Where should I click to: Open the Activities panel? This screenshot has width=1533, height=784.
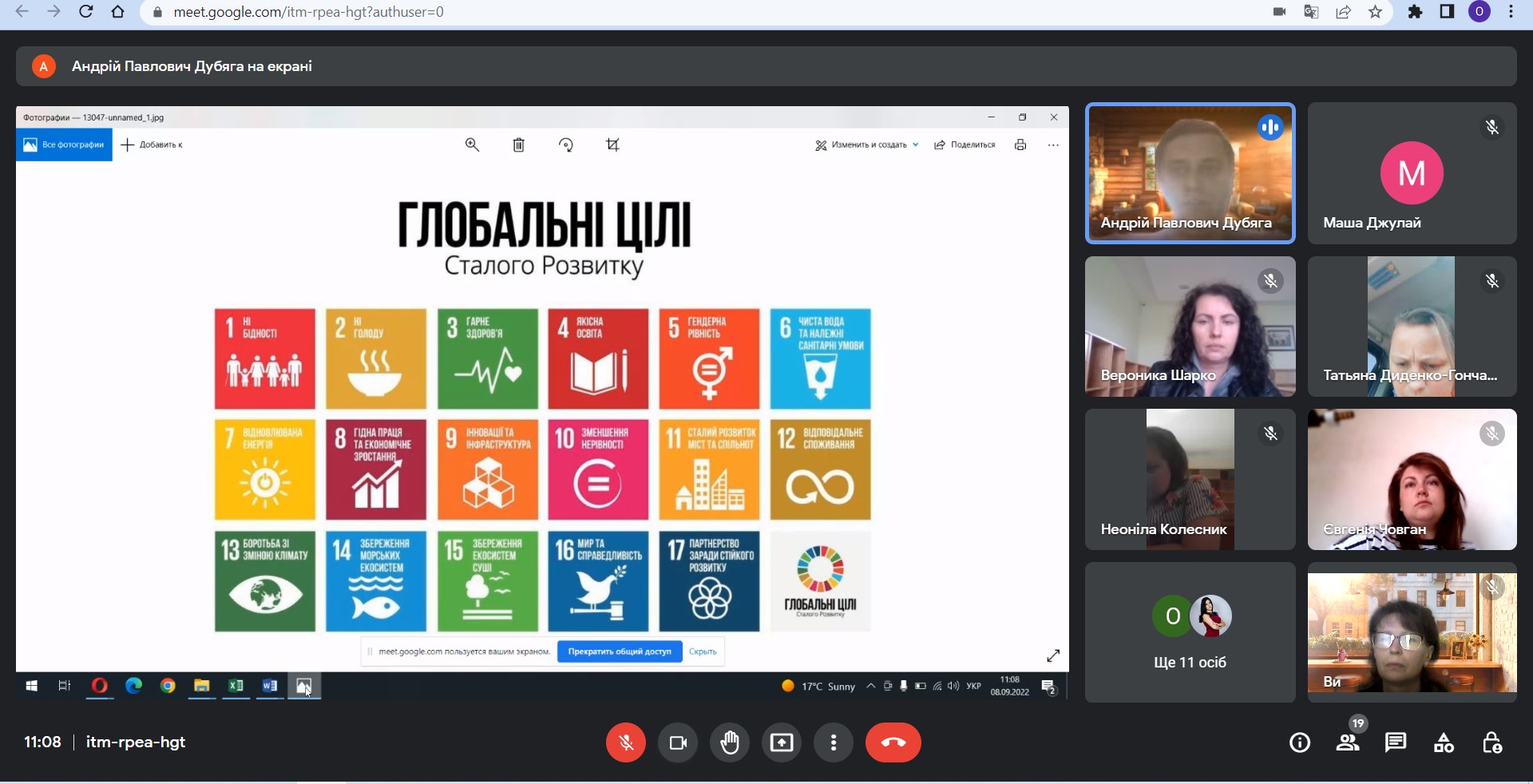pos(1444,743)
